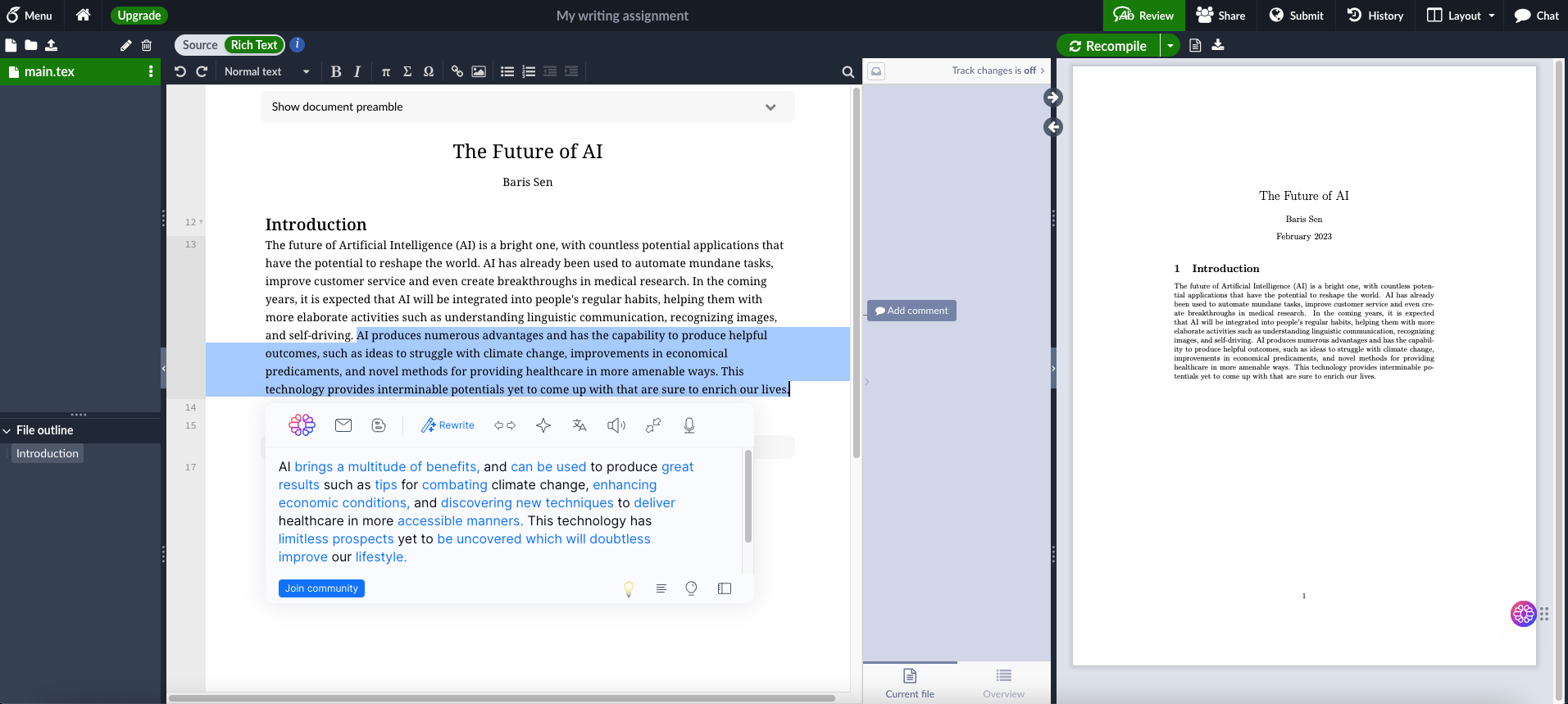Click the suggestion popup vertical scrollbar

click(x=748, y=497)
